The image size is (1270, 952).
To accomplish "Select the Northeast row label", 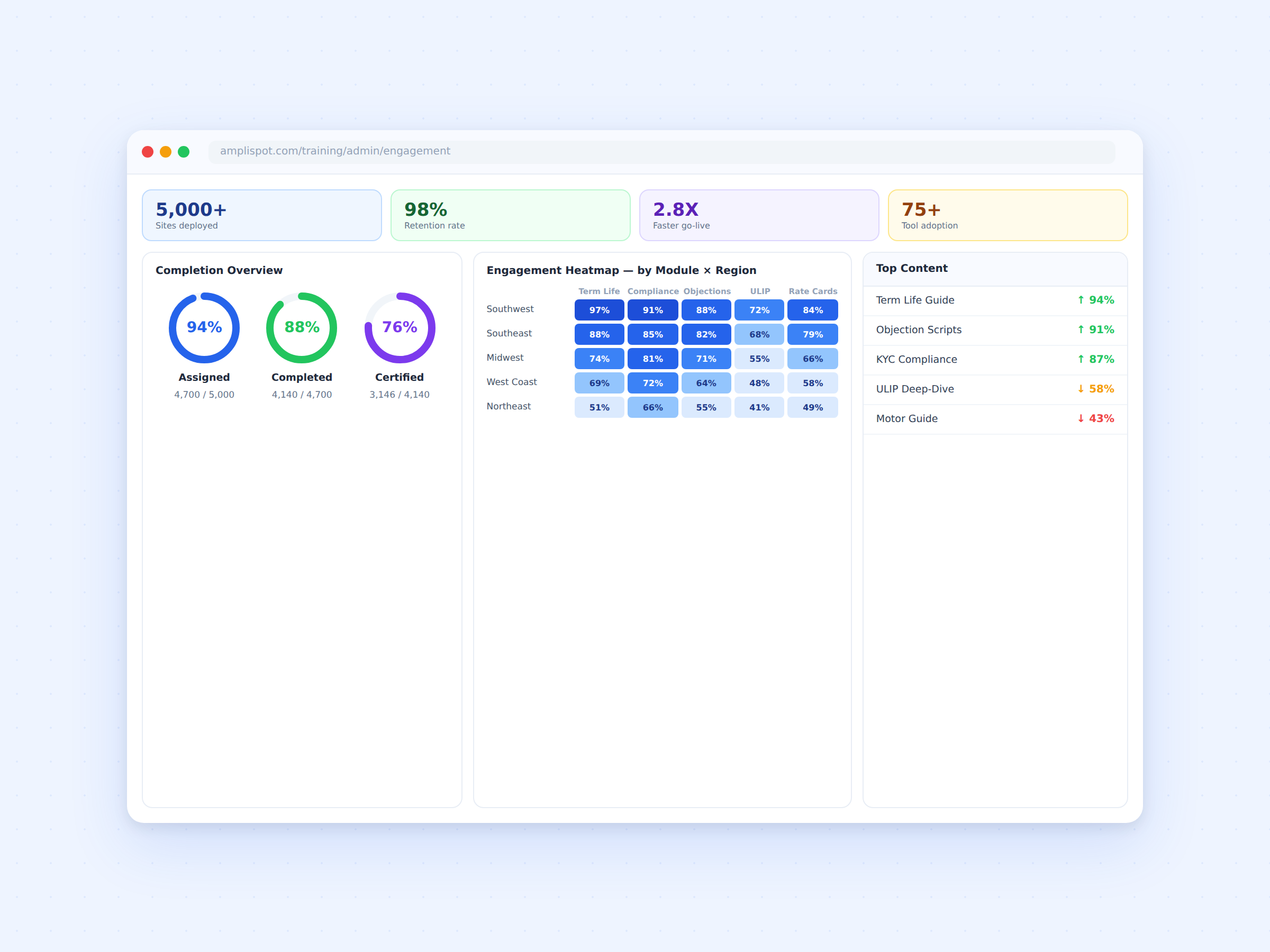I will (x=509, y=406).
